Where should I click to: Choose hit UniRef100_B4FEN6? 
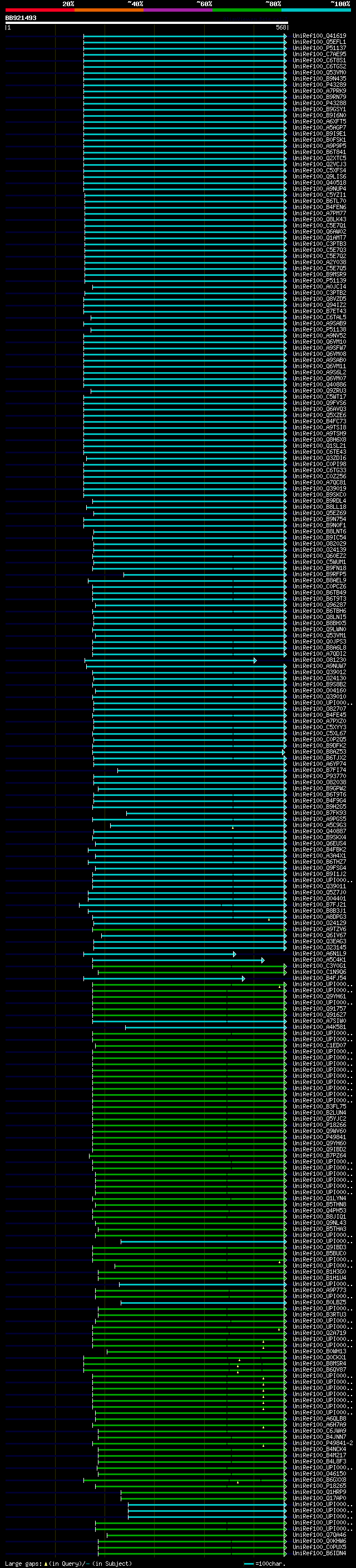(x=319, y=207)
